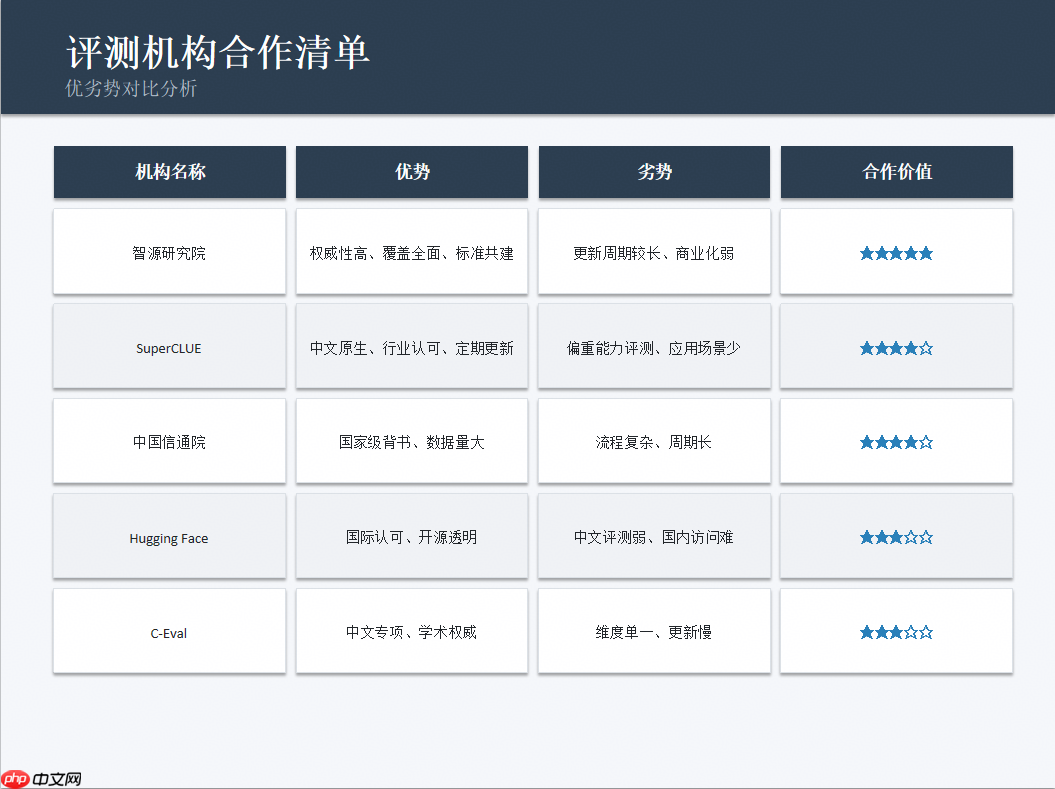Select the C-Eval cell
Image resolution: width=1055 pixels, height=789 pixels.
pos(170,631)
